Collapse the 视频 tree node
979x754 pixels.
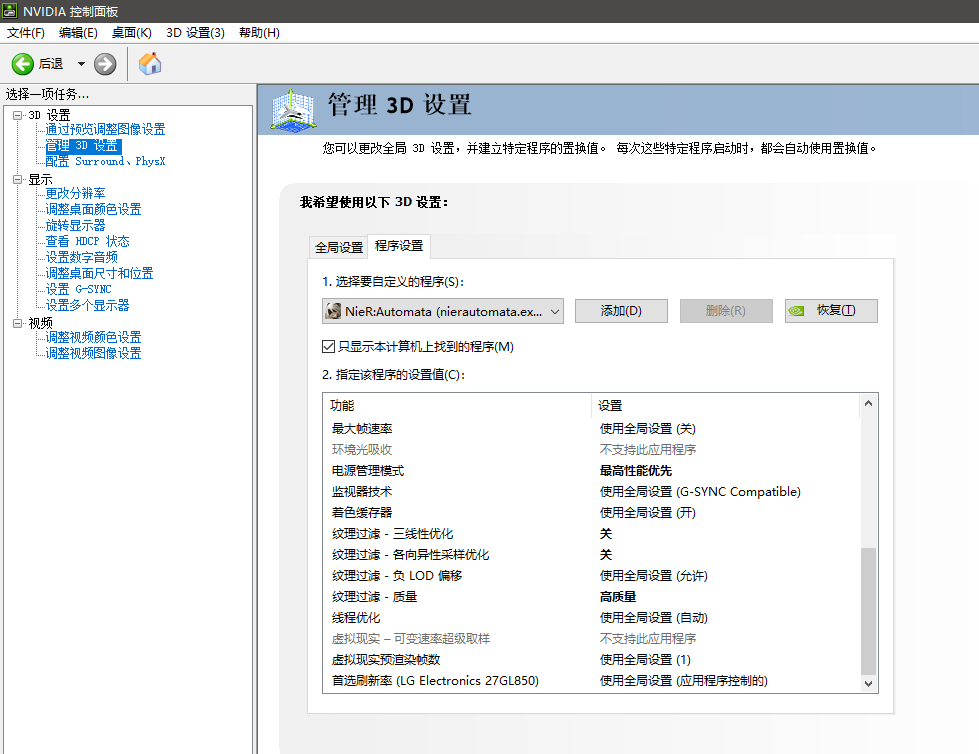coord(17,323)
